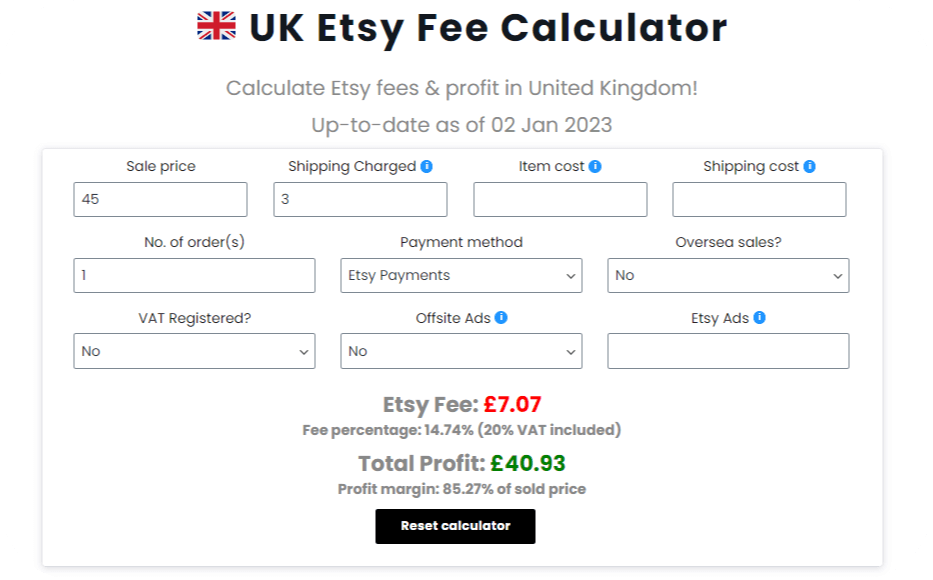Select the Sale price input field

pyautogui.click(x=160, y=199)
